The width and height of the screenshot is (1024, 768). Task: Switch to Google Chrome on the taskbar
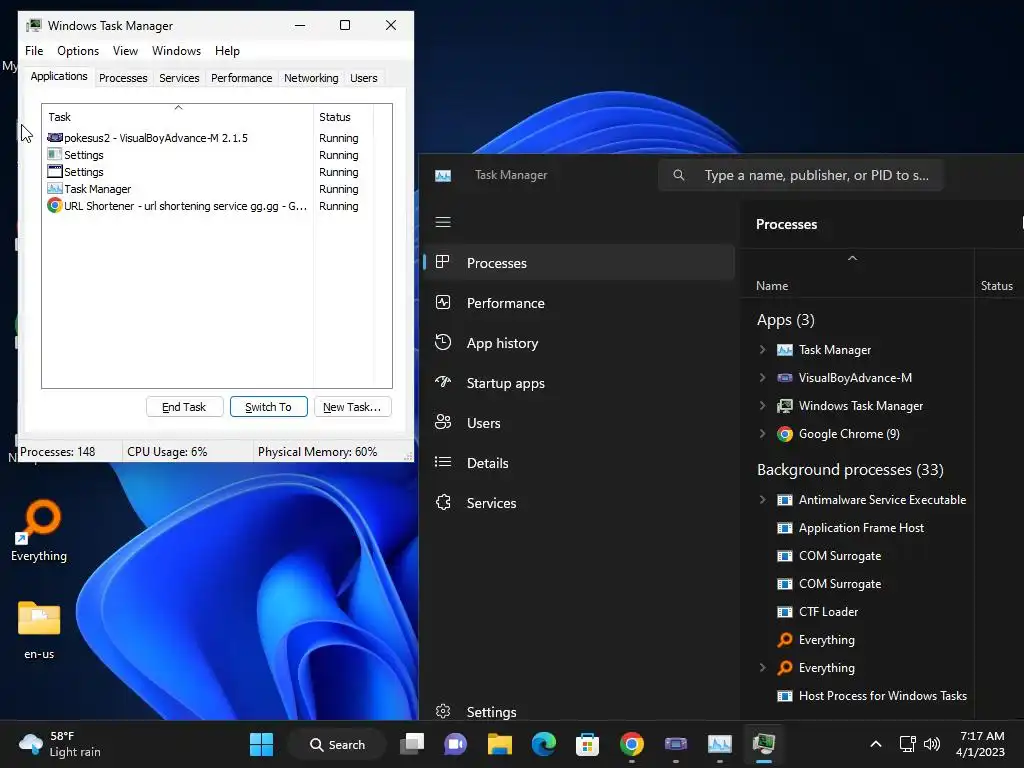[632, 744]
